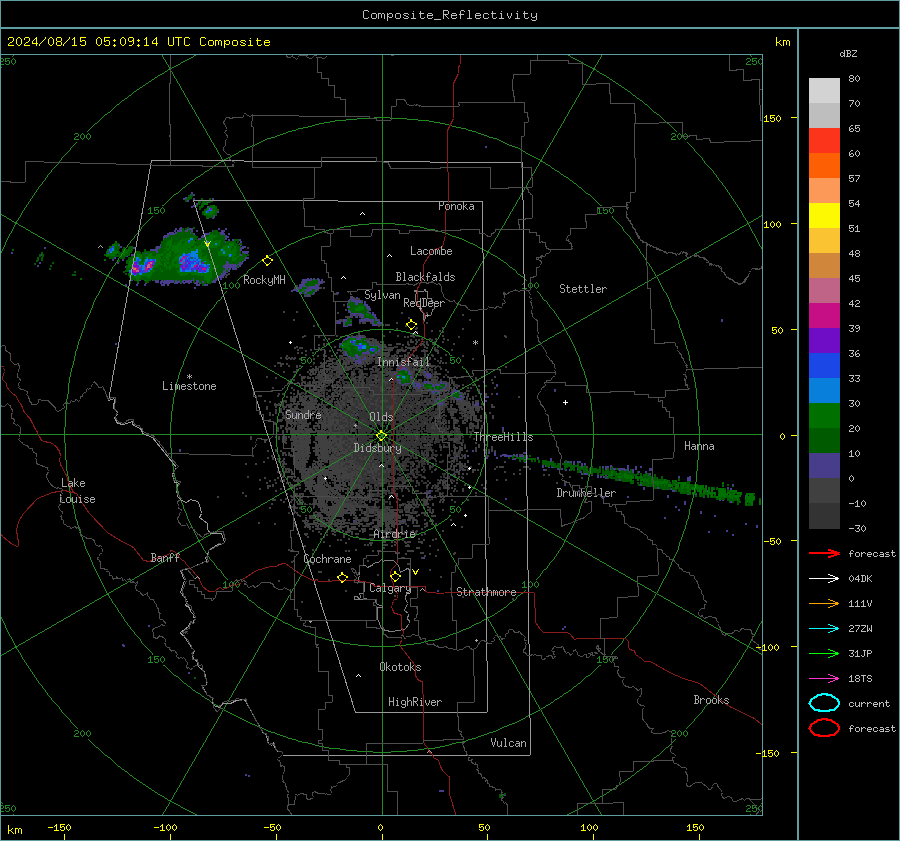Click the white plus marker west of Hanna
This screenshot has width=900, height=841.
(x=565, y=402)
